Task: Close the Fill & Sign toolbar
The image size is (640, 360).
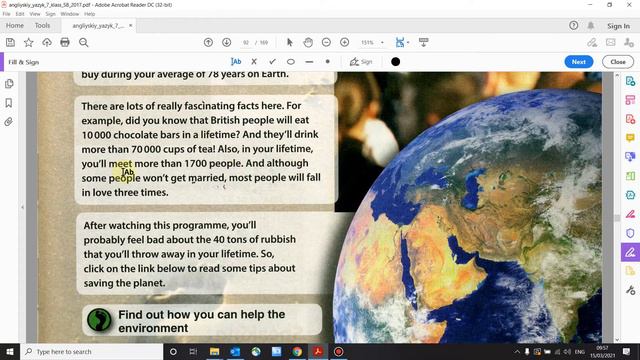Action: pyautogui.click(x=618, y=62)
